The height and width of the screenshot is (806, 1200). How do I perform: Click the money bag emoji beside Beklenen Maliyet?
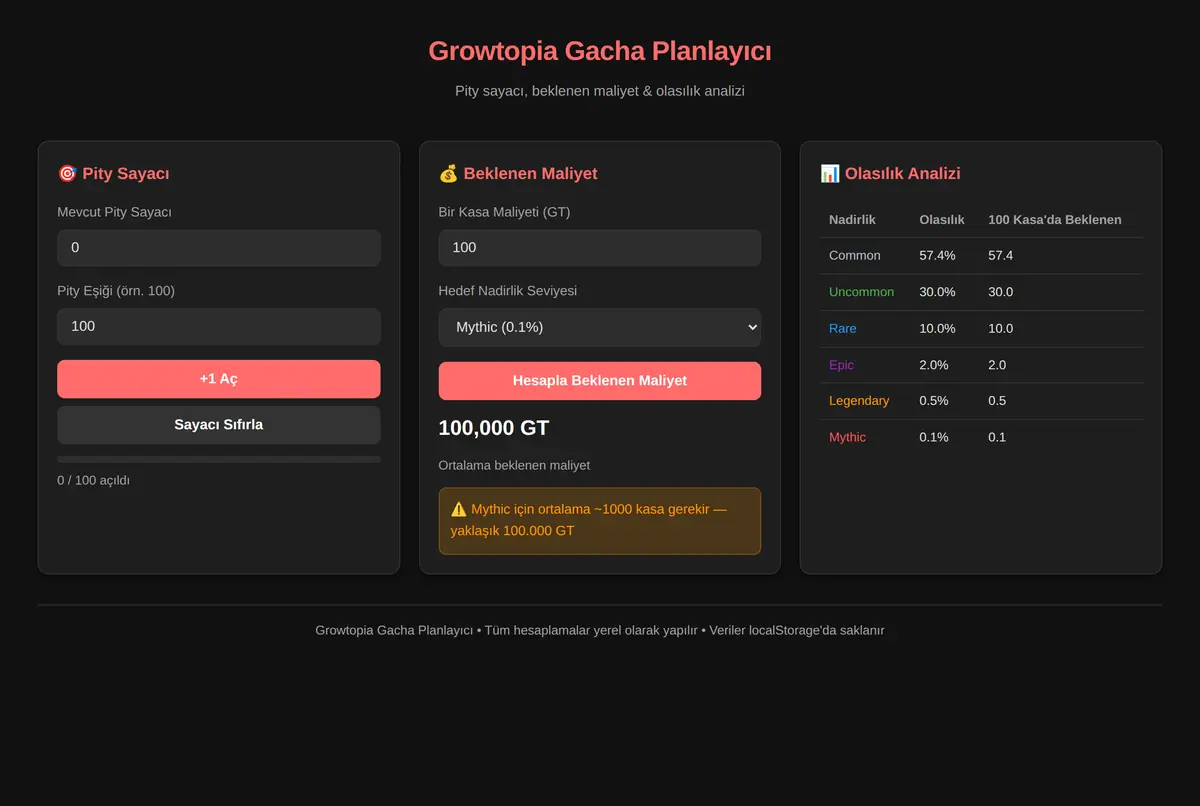448,173
